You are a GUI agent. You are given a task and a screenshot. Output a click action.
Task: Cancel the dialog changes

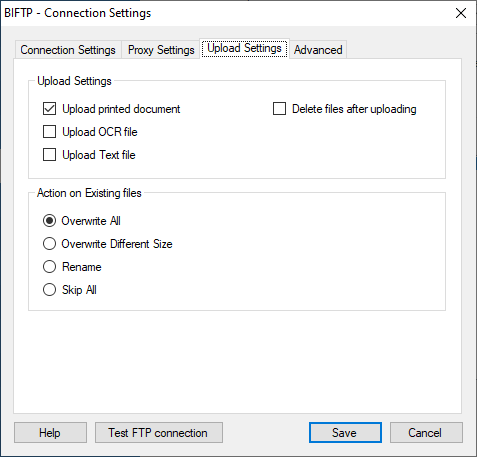tap(426, 433)
